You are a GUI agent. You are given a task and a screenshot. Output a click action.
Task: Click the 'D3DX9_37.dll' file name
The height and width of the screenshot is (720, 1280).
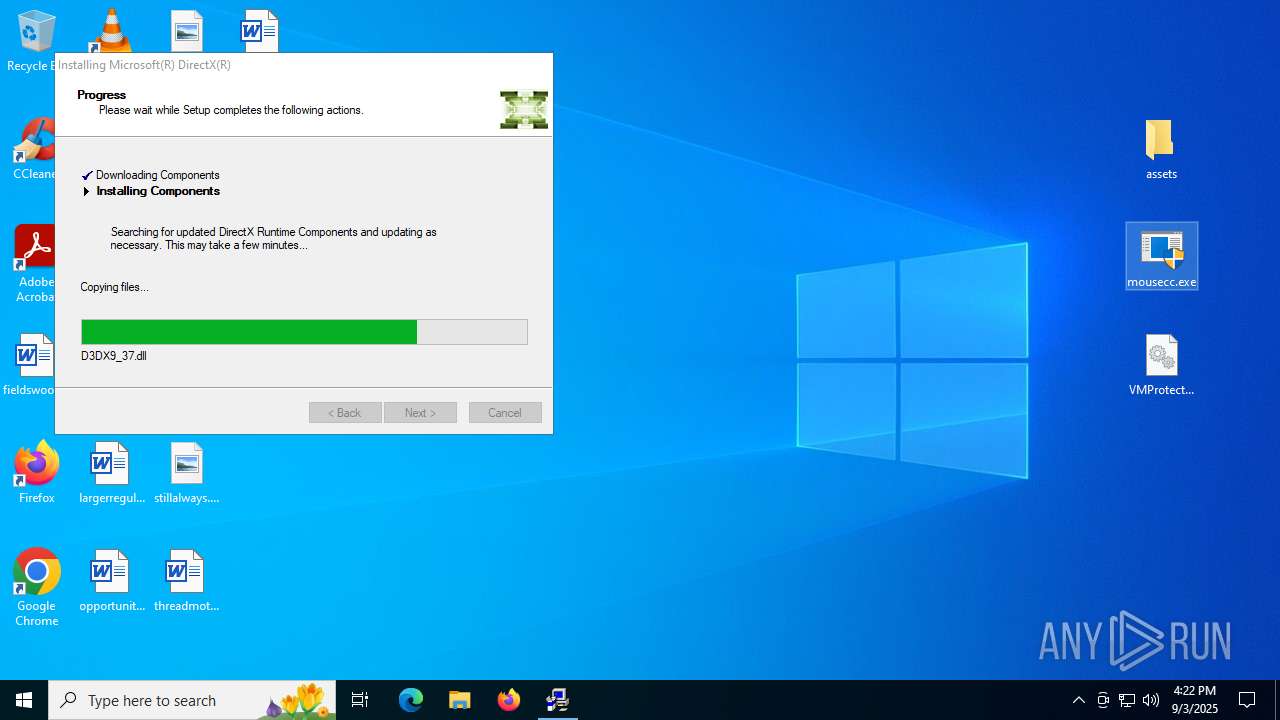[x=114, y=356]
